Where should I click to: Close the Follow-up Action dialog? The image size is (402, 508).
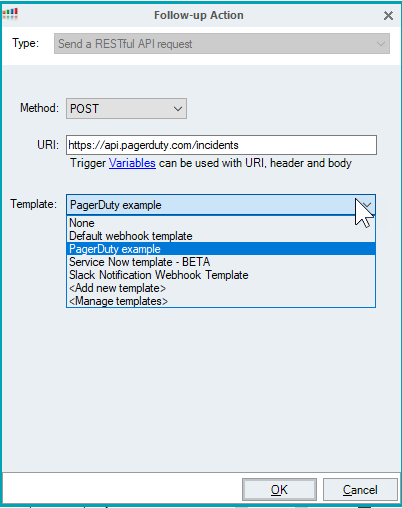click(x=388, y=16)
